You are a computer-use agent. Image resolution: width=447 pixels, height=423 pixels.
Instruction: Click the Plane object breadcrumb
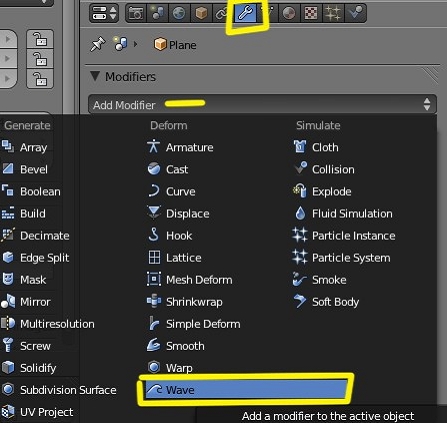(175, 45)
